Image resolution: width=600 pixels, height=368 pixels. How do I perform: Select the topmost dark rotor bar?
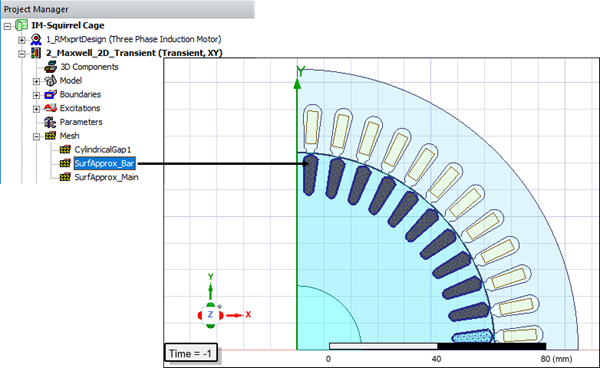tap(310, 174)
